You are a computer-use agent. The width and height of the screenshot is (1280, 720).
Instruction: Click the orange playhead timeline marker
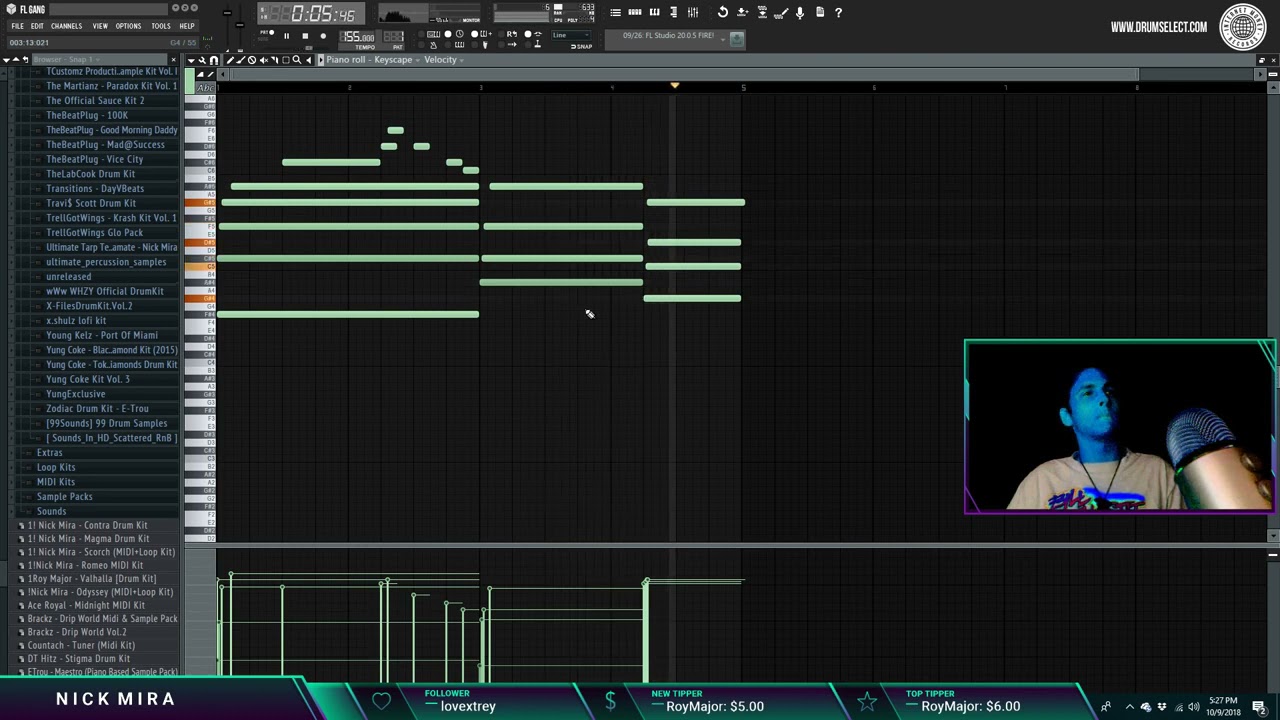pyautogui.click(x=675, y=86)
